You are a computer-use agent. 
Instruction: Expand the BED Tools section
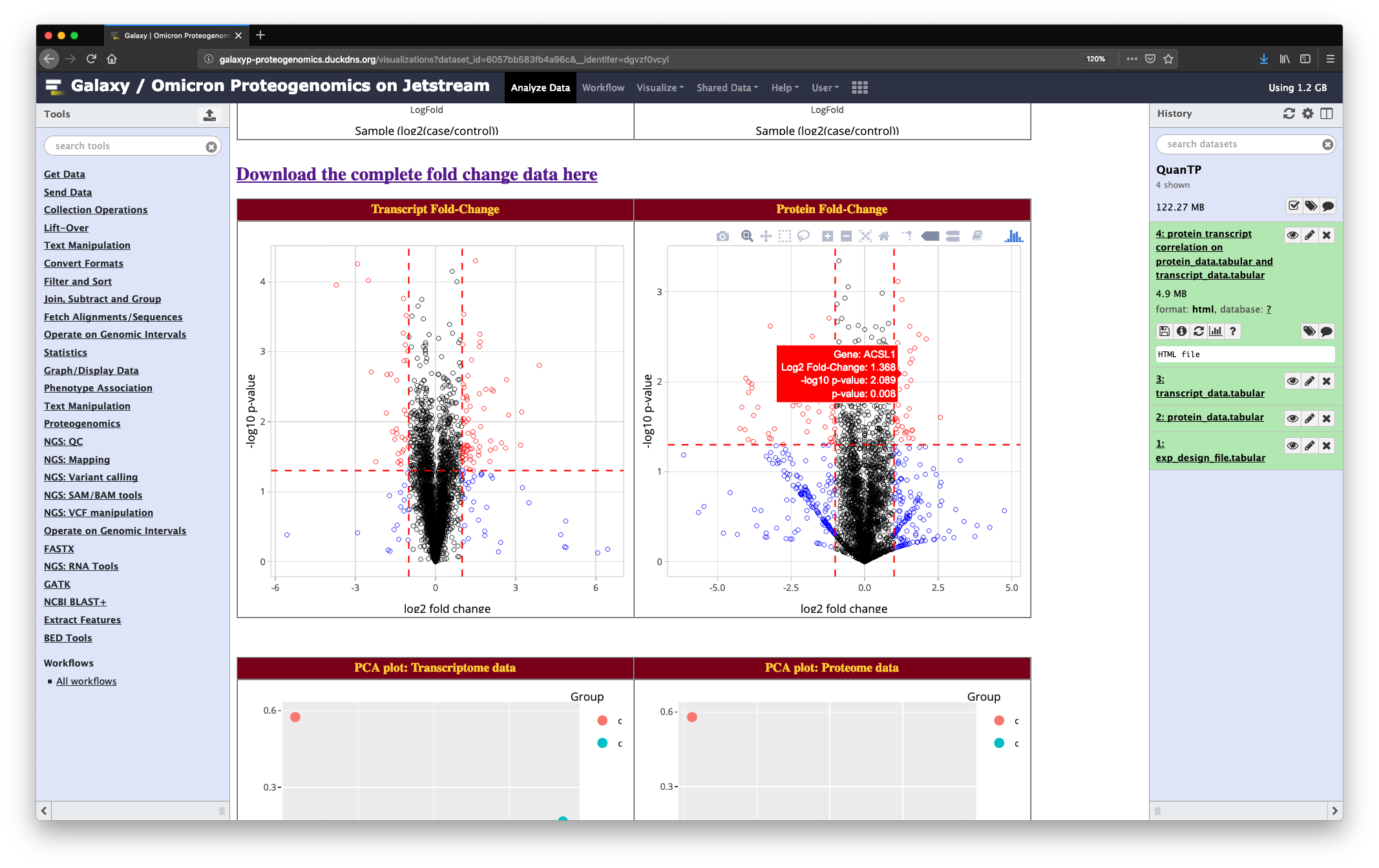point(68,638)
